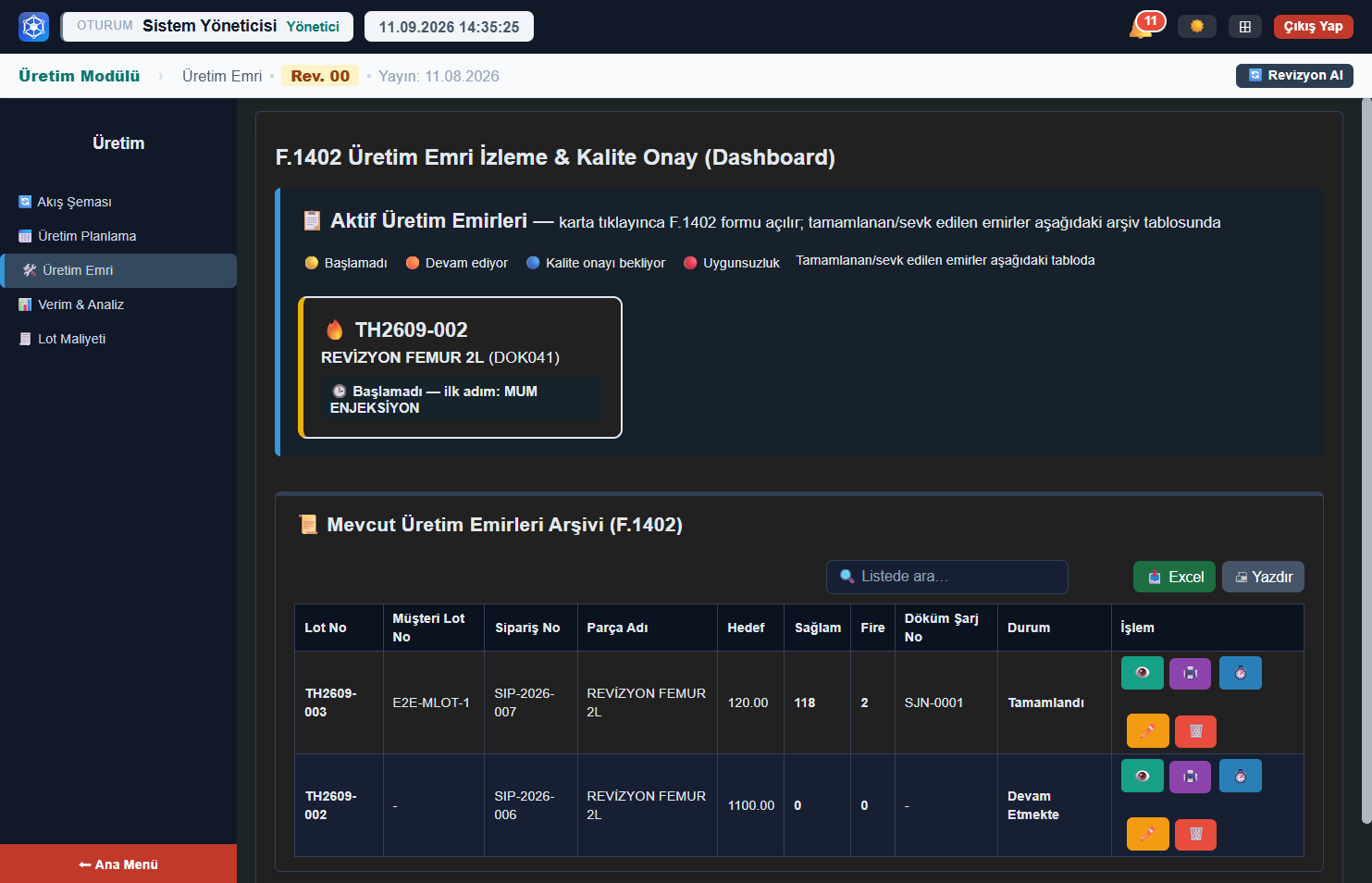
Task: Click the Rev. 00 revision badge
Action: tap(320, 76)
